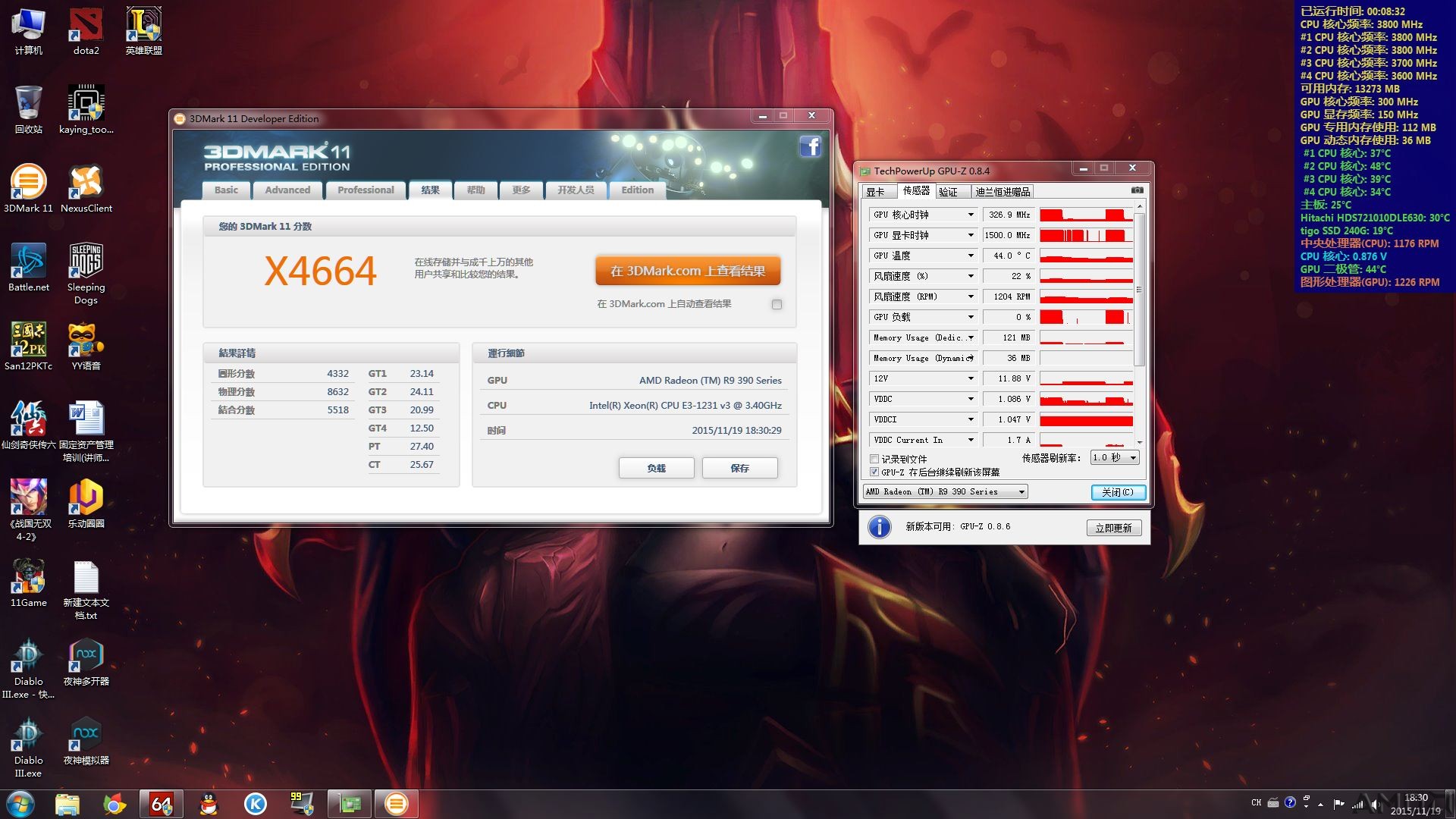Open the QQ penguin taskbar icon
Image resolution: width=1456 pixels, height=819 pixels.
tap(209, 804)
